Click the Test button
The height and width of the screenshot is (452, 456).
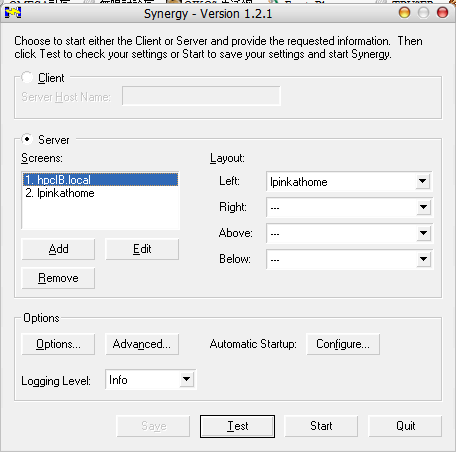point(237,426)
